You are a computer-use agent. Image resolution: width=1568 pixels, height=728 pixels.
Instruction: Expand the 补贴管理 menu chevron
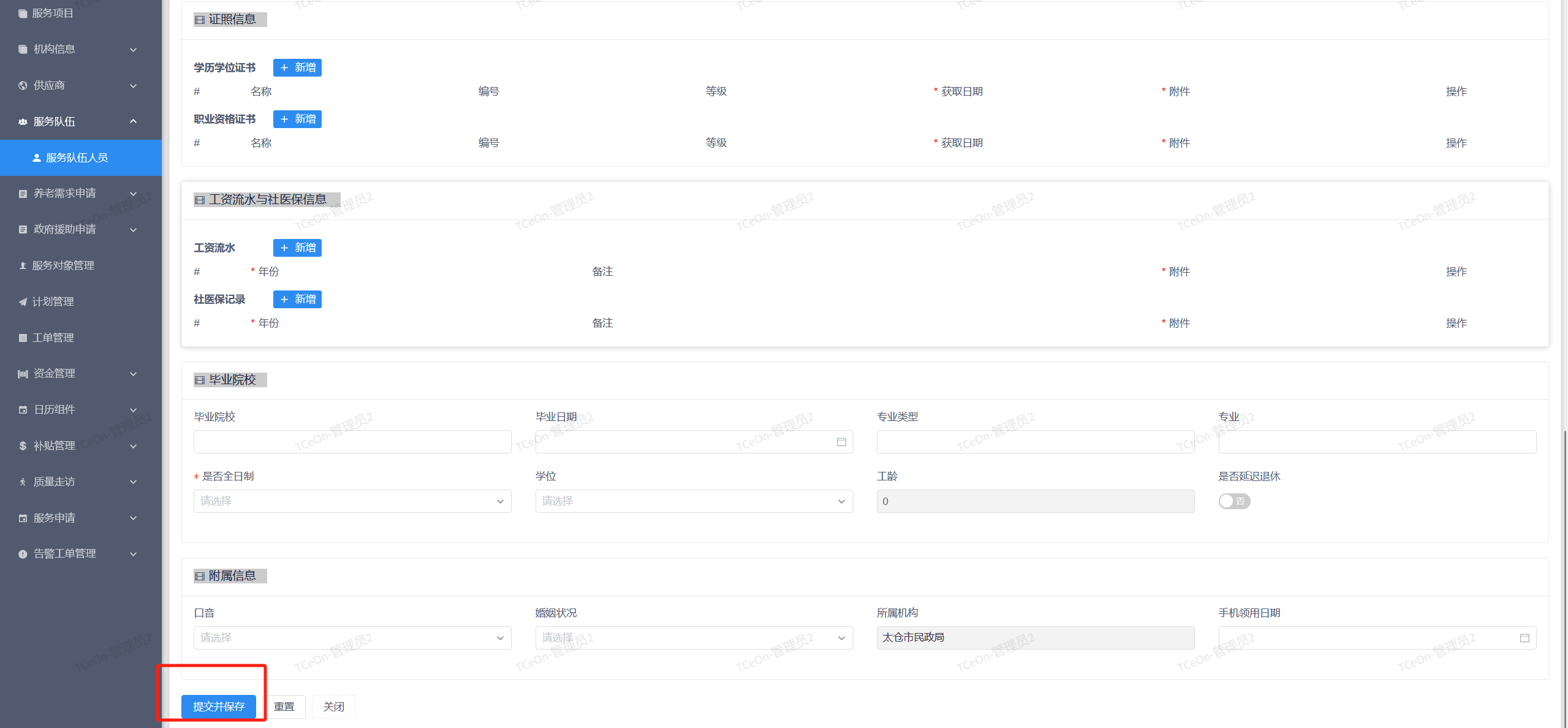pos(133,446)
